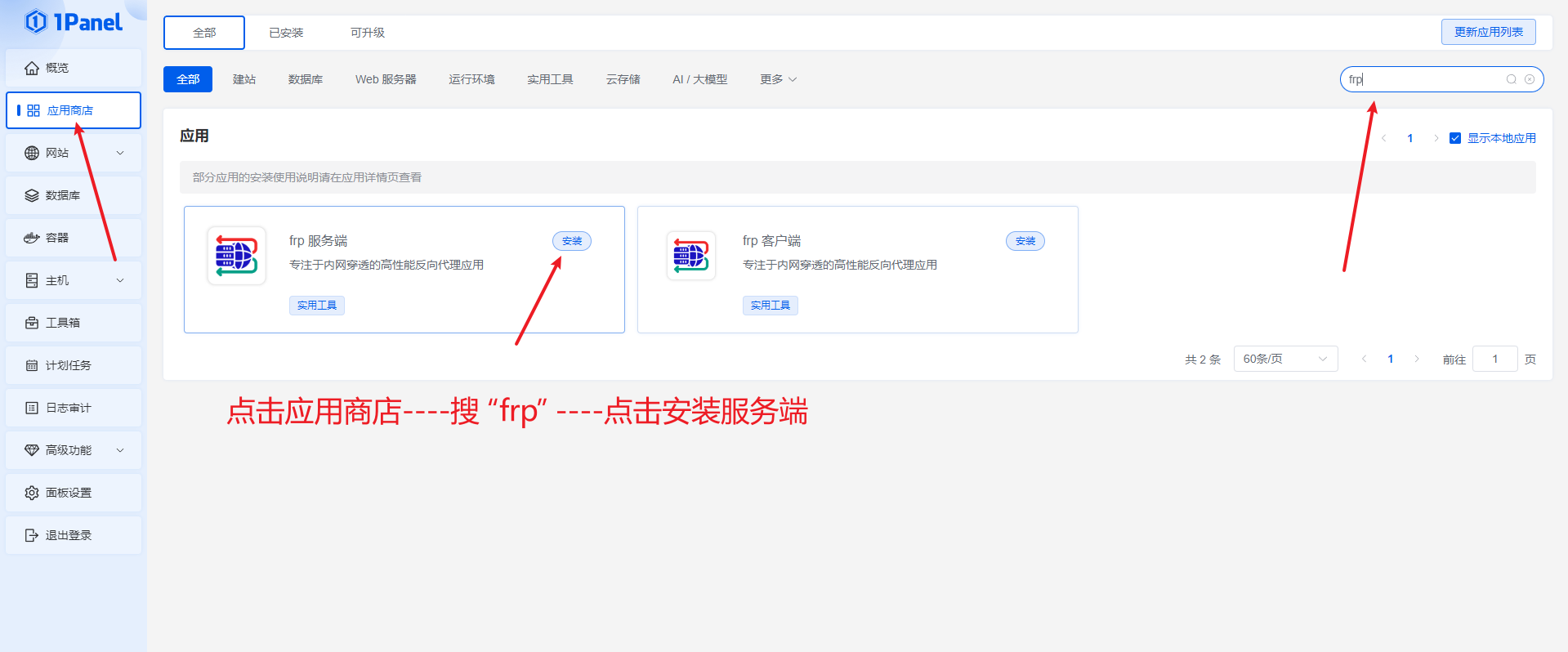Toggle the 显示本地应用 checkbox
1568x652 pixels.
pos(1455,138)
